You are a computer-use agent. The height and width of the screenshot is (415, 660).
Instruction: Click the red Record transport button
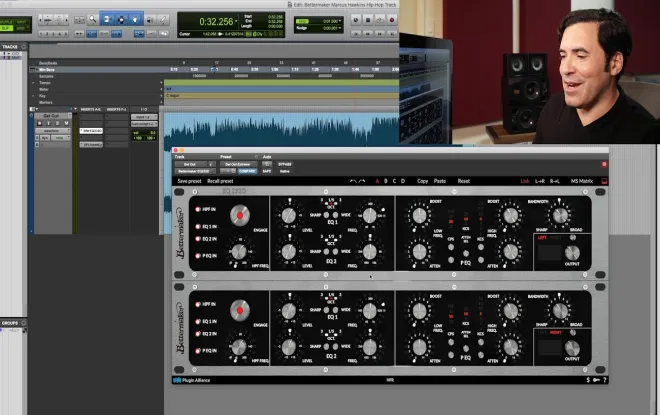[x=392, y=20]
